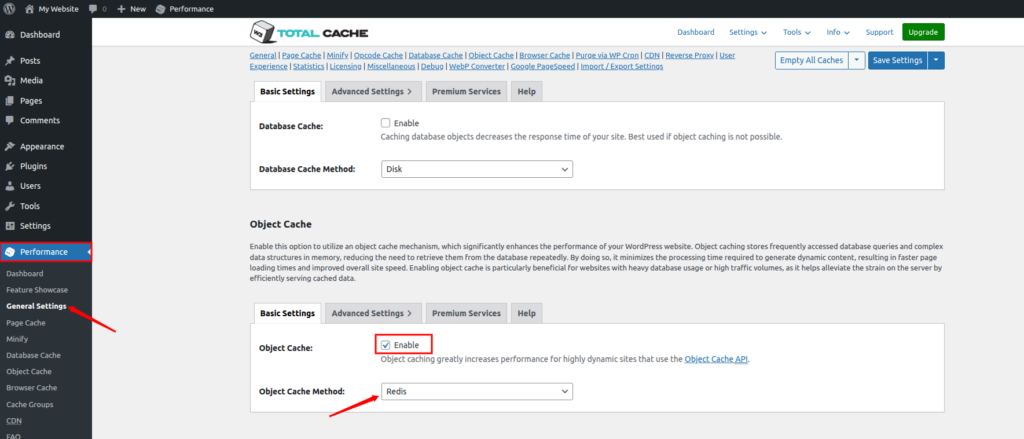Uncheck the Object Cache Enable checkbox
This screenshot has height=439, width=1024.
[x=385, y=345]
